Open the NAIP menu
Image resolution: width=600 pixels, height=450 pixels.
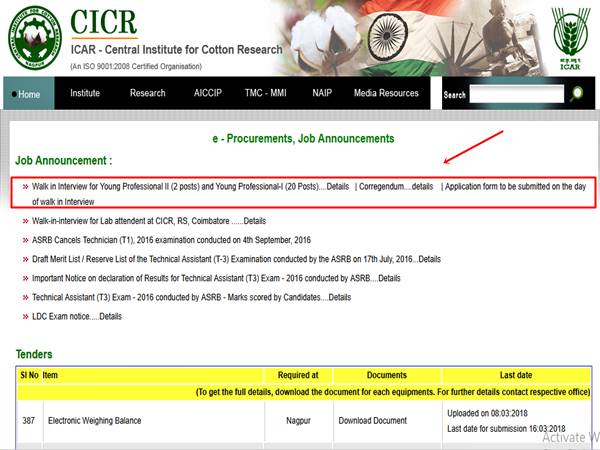click(322, 93)
